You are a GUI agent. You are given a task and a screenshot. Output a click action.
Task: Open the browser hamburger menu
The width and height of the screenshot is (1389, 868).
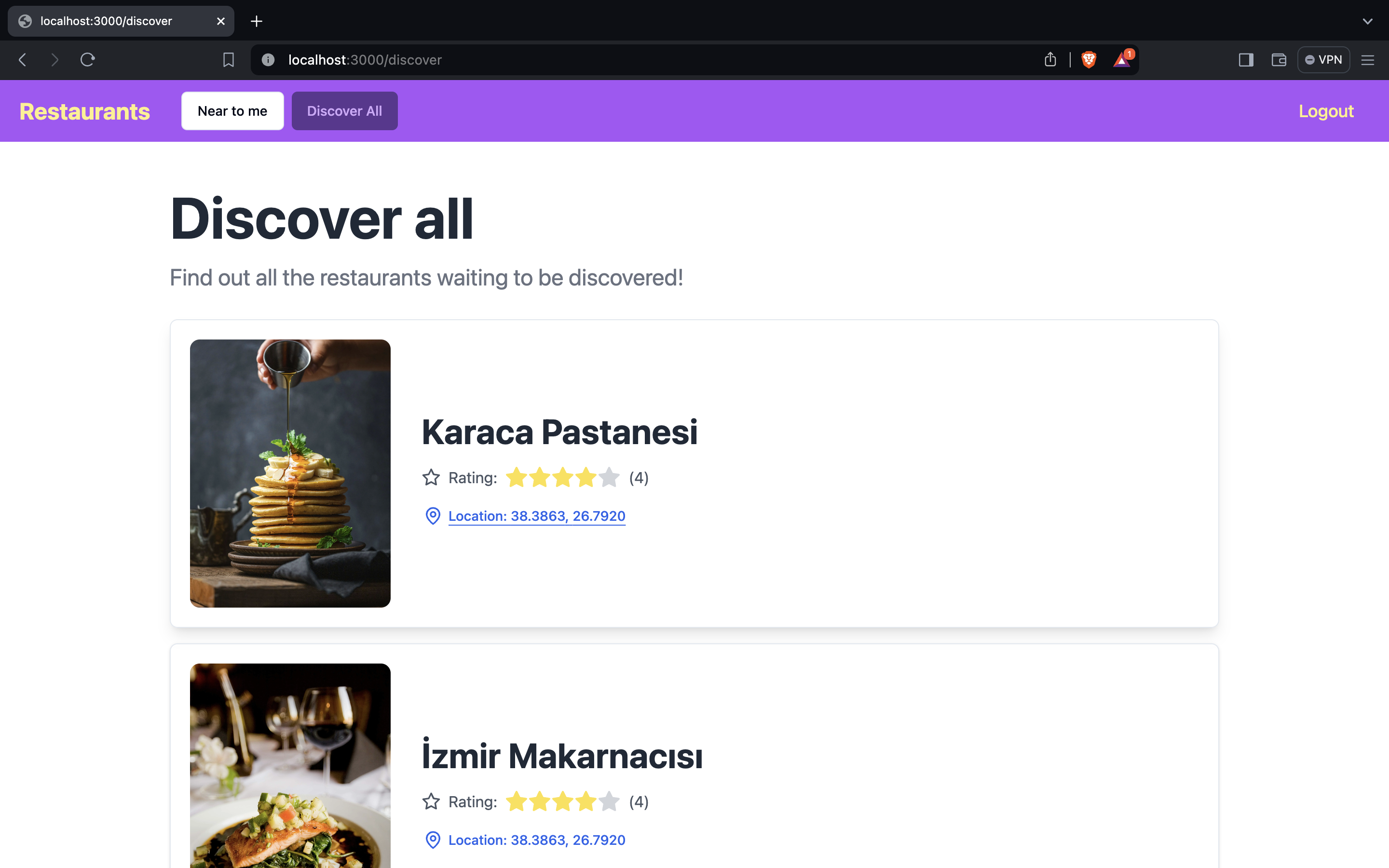tap(1368, 60)
